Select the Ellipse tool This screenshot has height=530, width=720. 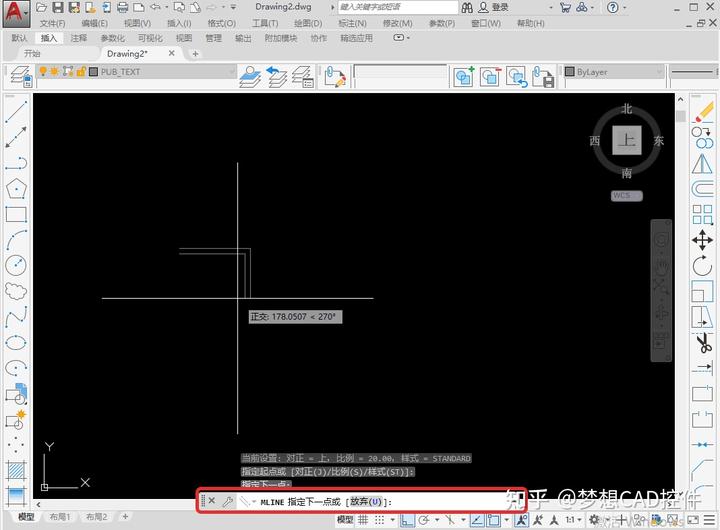coord(16,342)
